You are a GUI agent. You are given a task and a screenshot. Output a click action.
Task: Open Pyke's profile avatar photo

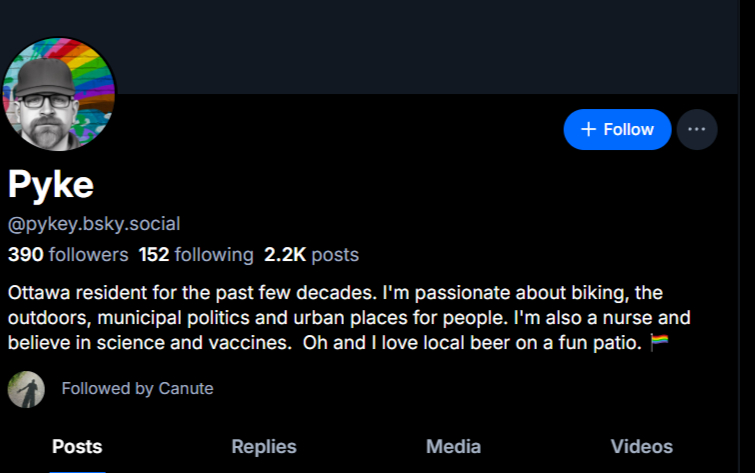60,96
